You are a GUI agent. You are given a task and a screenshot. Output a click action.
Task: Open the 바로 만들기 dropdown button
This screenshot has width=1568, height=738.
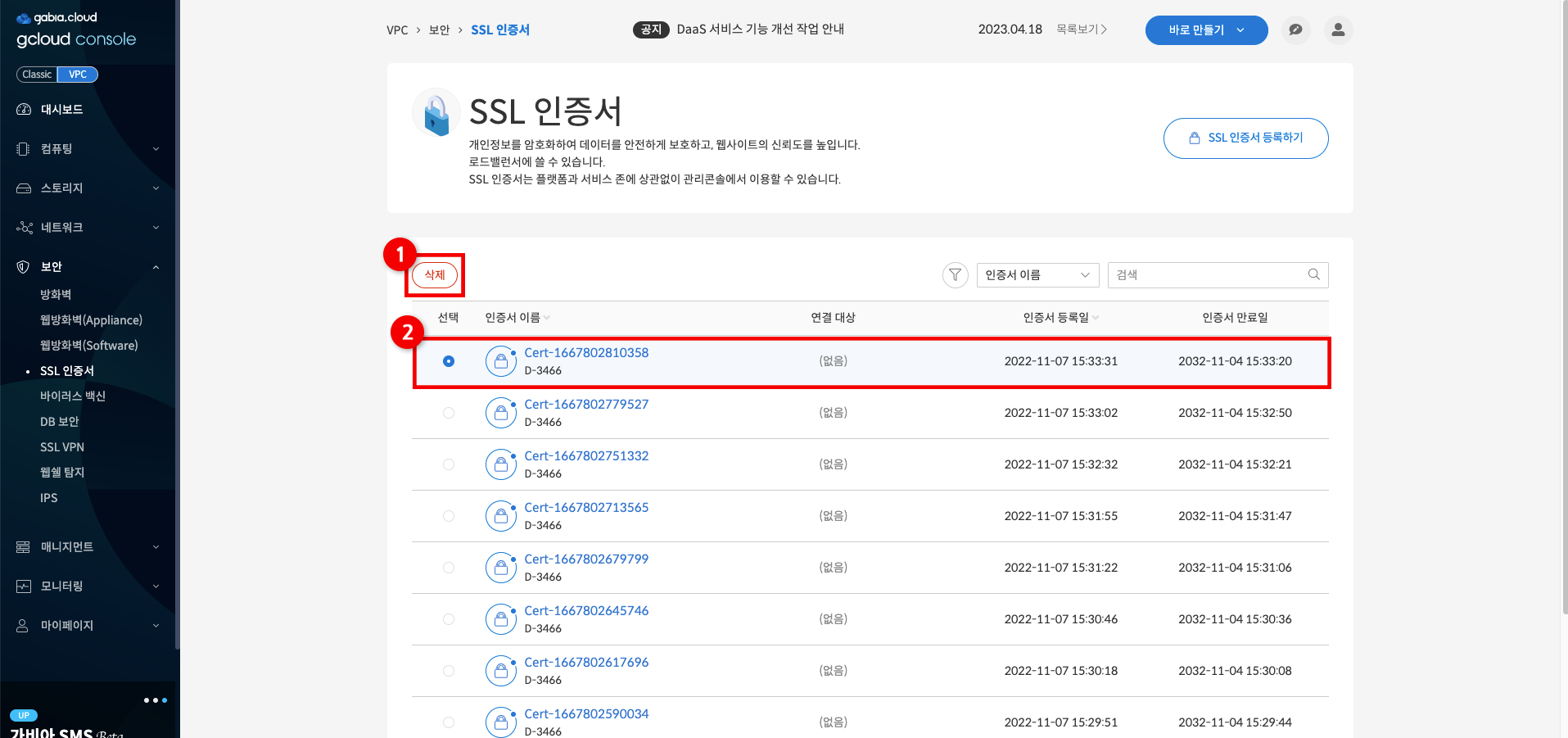pyautogui.click(x=1207, y=30)
